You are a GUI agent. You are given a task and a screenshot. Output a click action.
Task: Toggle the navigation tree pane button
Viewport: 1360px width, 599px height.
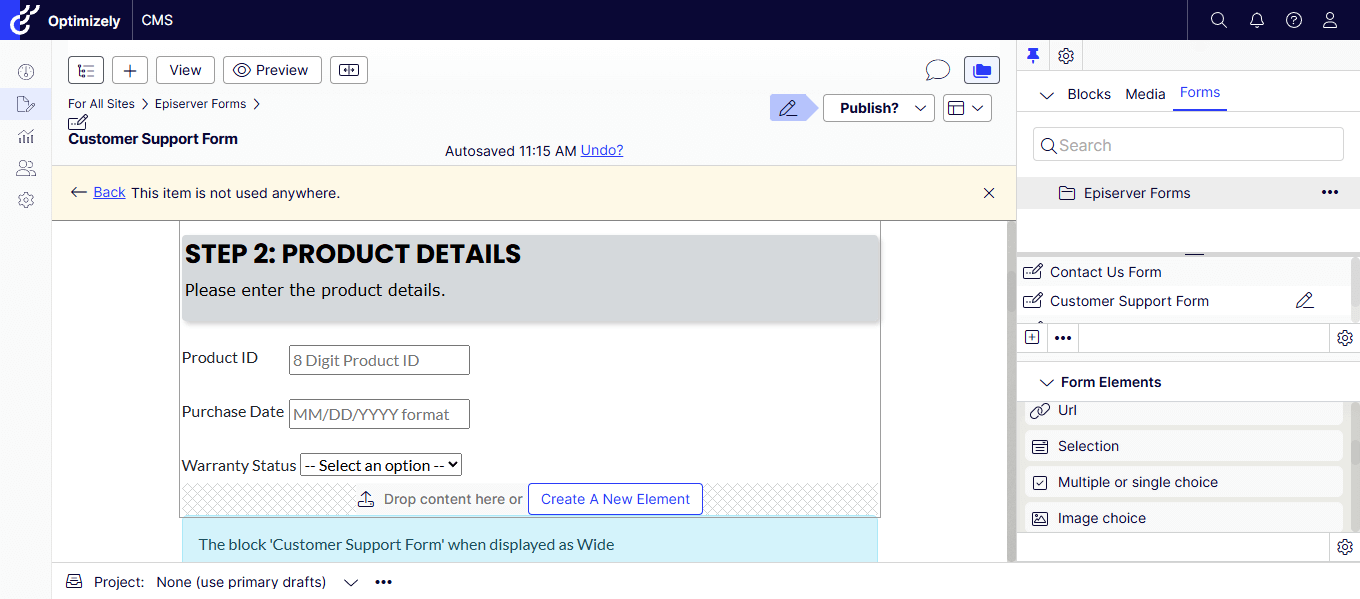86,70
